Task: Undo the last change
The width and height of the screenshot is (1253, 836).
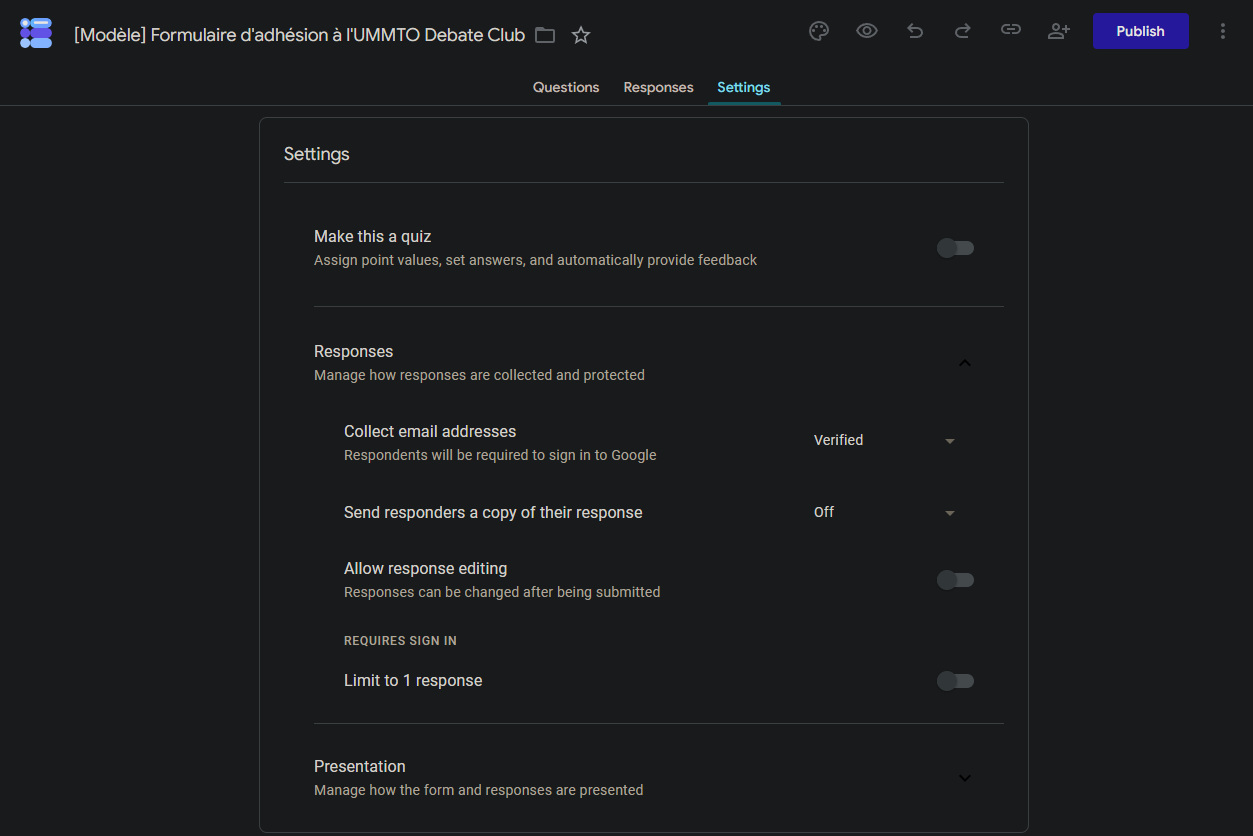Action: pyautogui.click(x=915, y=31)
